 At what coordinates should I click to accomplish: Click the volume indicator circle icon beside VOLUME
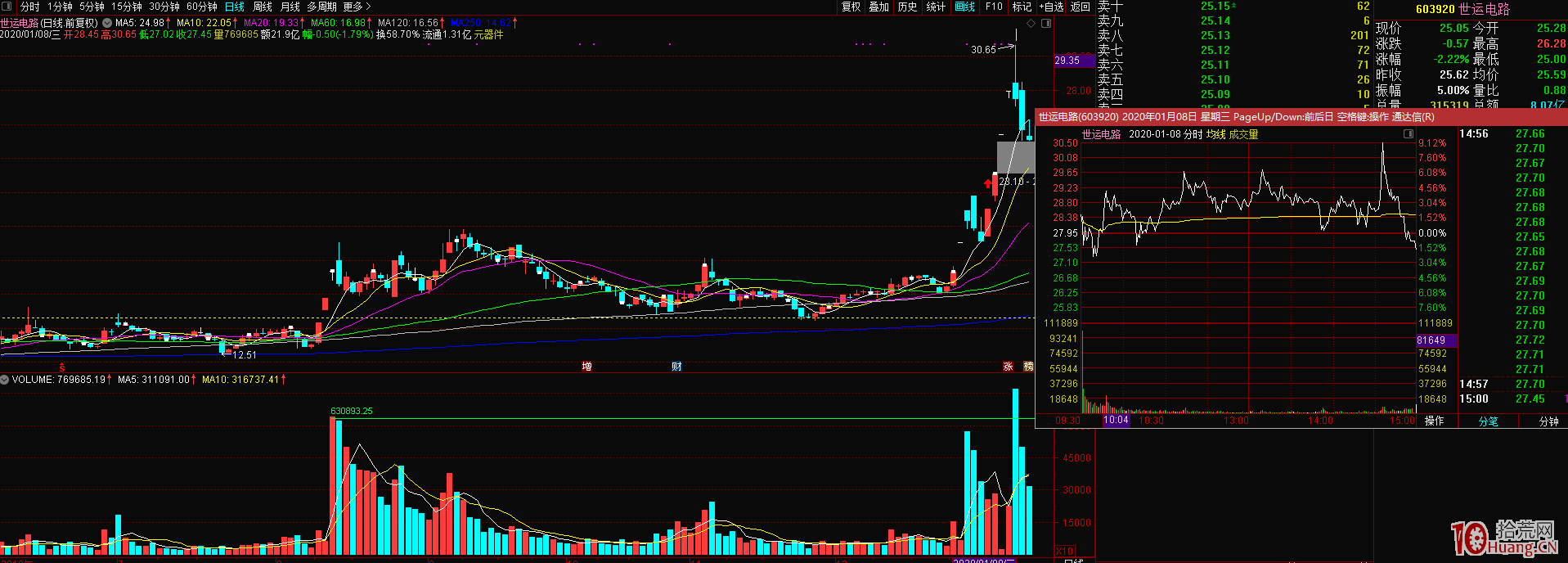tap(5, 380)
